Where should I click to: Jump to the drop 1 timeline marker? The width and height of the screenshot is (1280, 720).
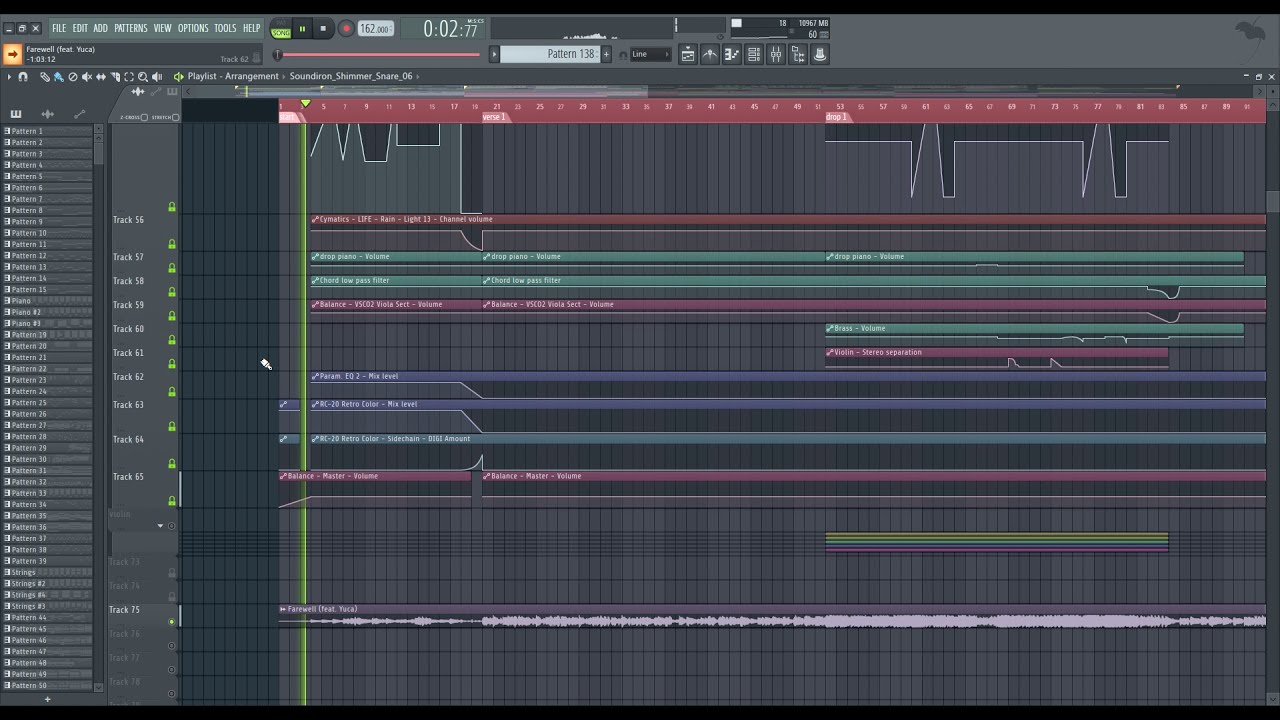[837, 117]
